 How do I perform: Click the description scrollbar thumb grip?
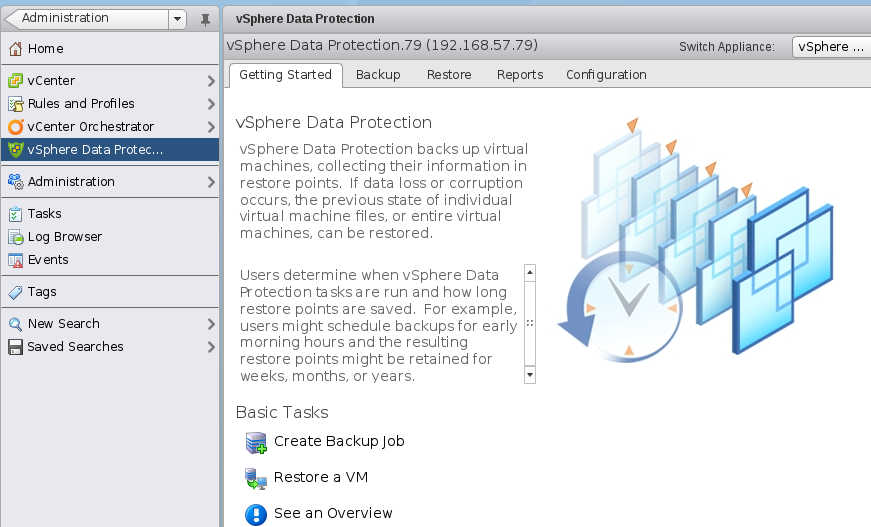pos(530,323)
